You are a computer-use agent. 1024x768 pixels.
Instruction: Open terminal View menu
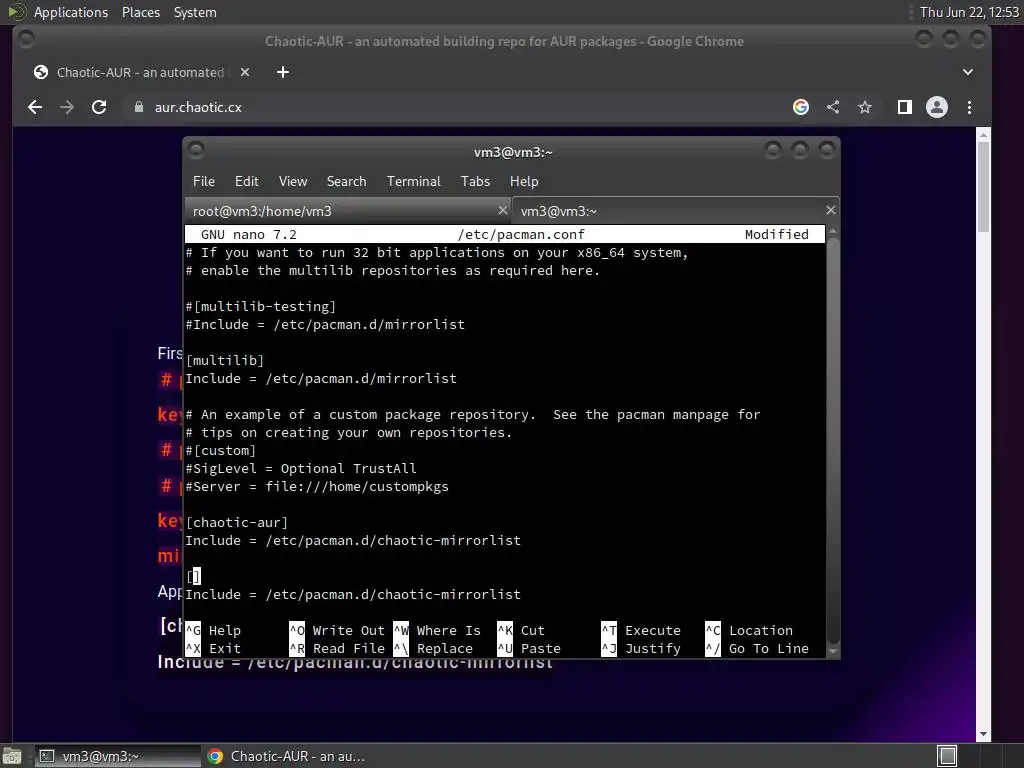coord(293,181)
